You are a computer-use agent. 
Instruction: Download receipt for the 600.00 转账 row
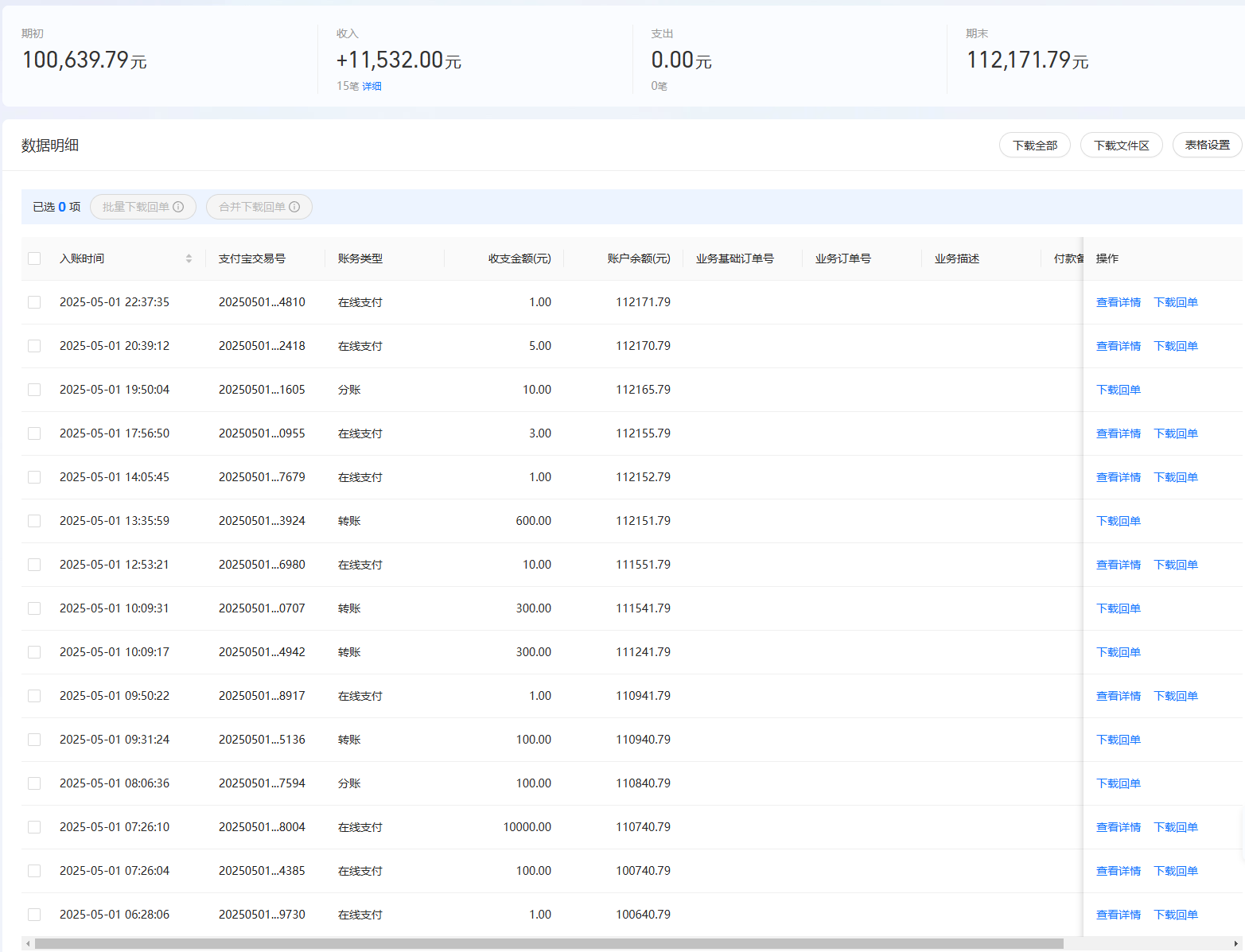pyautogui.click(x=1119, y=521)
